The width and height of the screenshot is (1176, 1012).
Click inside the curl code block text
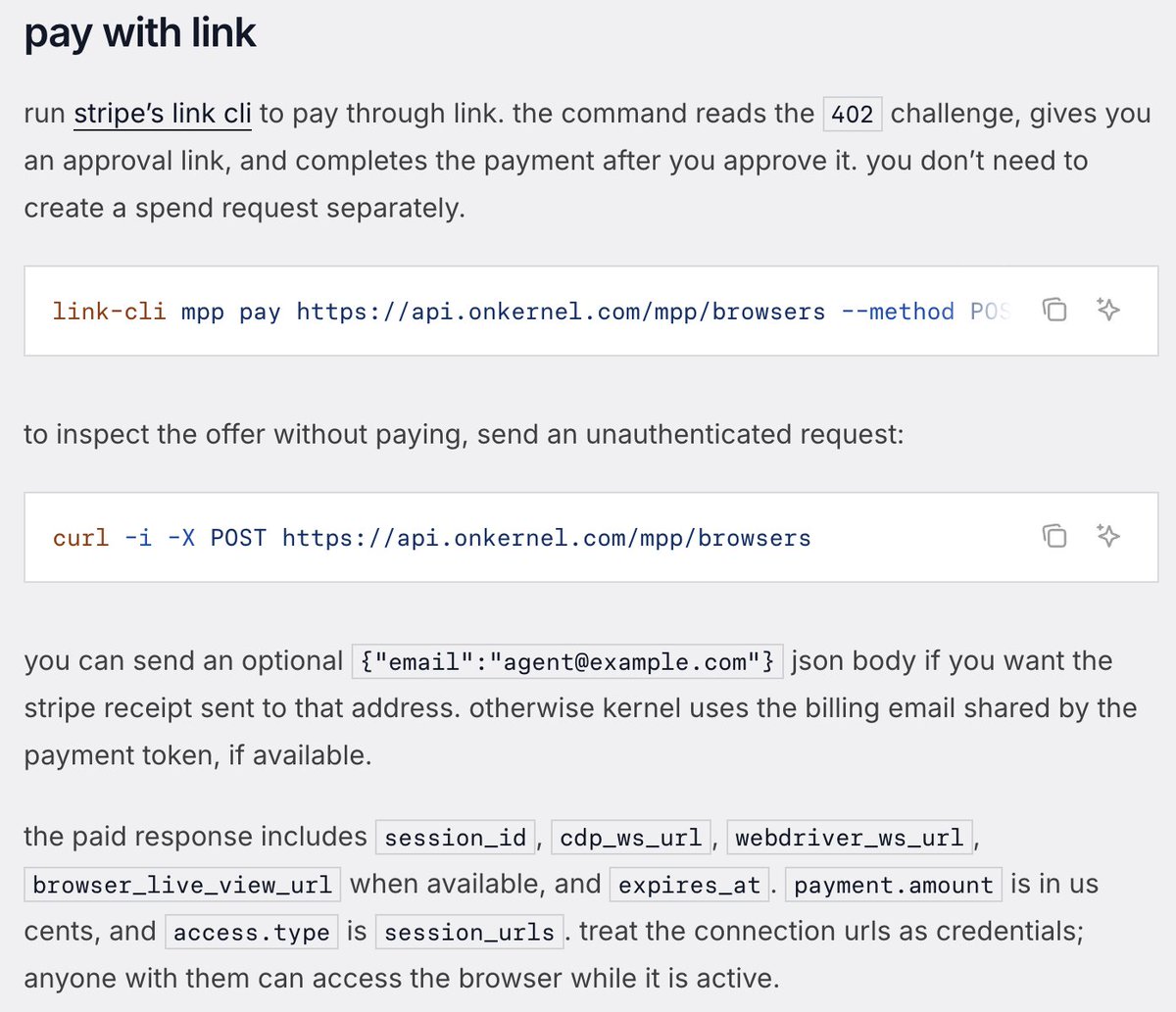[432, 538]
